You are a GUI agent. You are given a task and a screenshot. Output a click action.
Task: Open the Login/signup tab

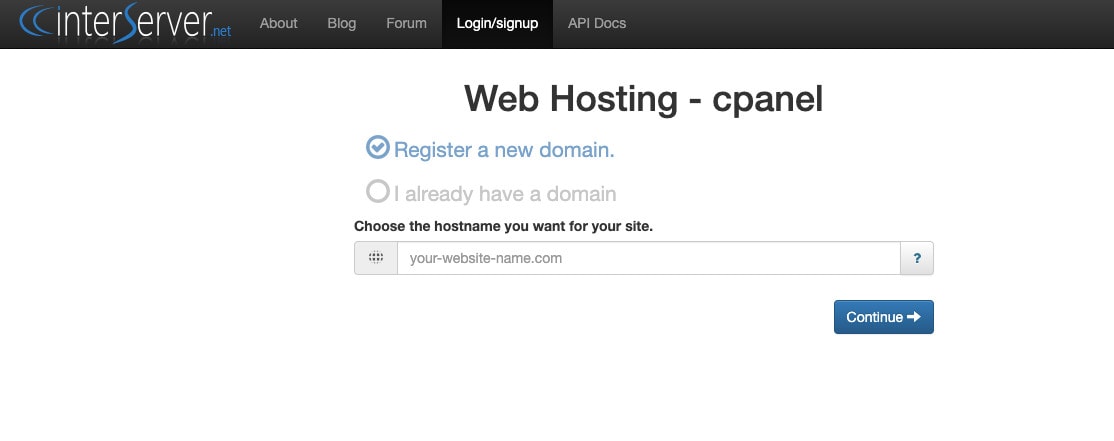497,23
